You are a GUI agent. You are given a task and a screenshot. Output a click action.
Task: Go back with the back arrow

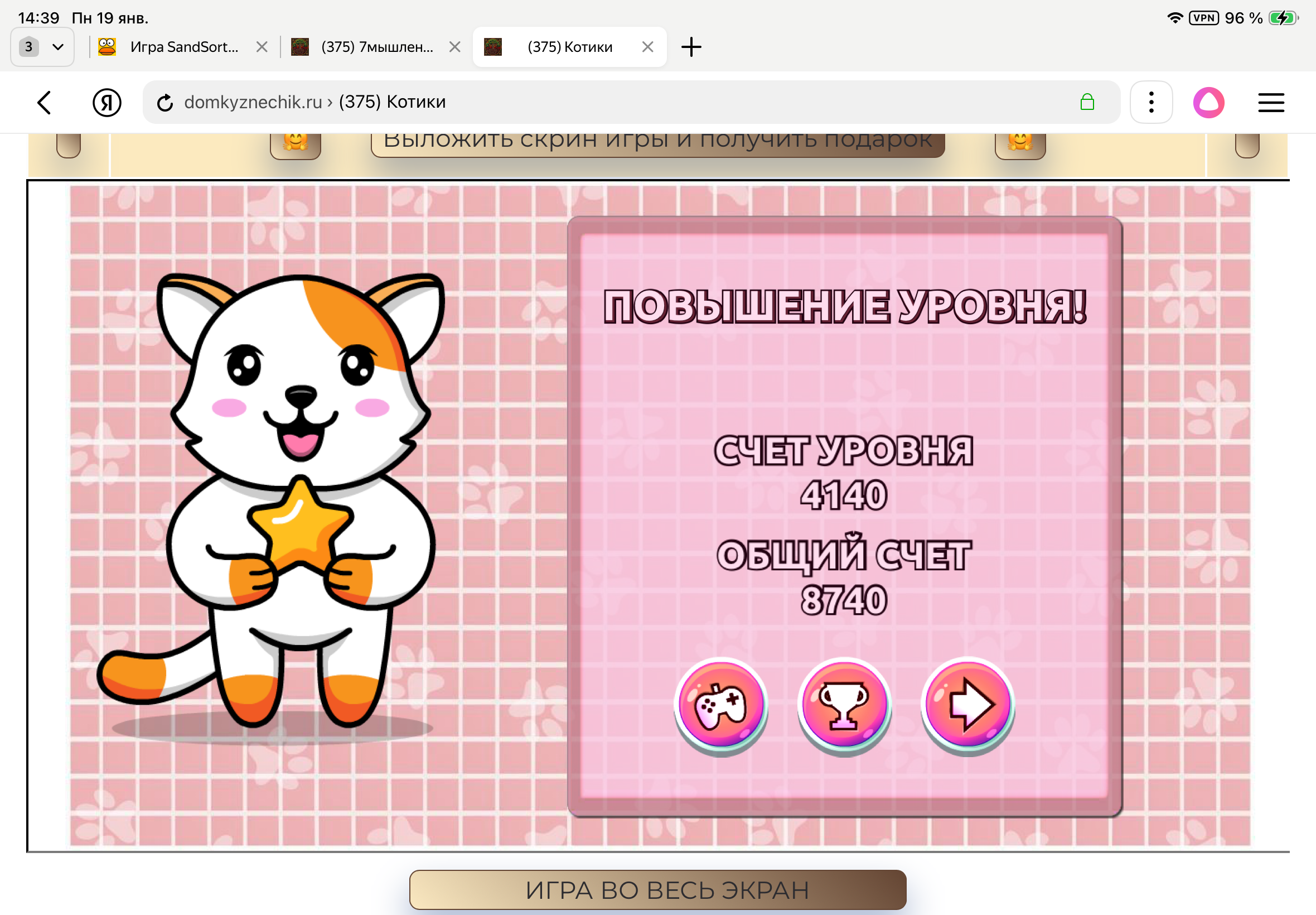(44, 103)
